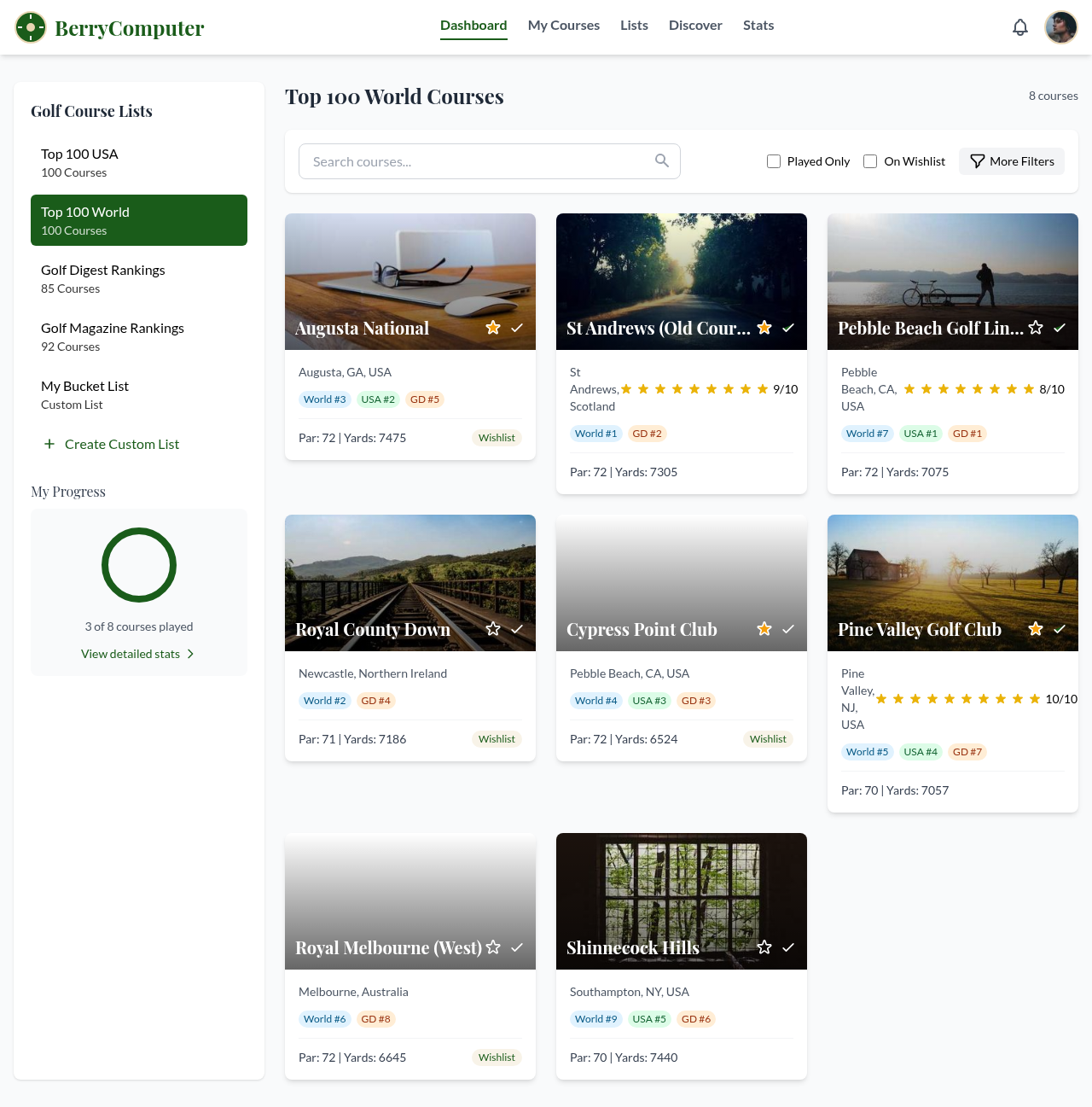Image resolution: width=1092 pixels, height=1107 pixels.
Task: Open the Stats page
Action: (x=758, y=25)
